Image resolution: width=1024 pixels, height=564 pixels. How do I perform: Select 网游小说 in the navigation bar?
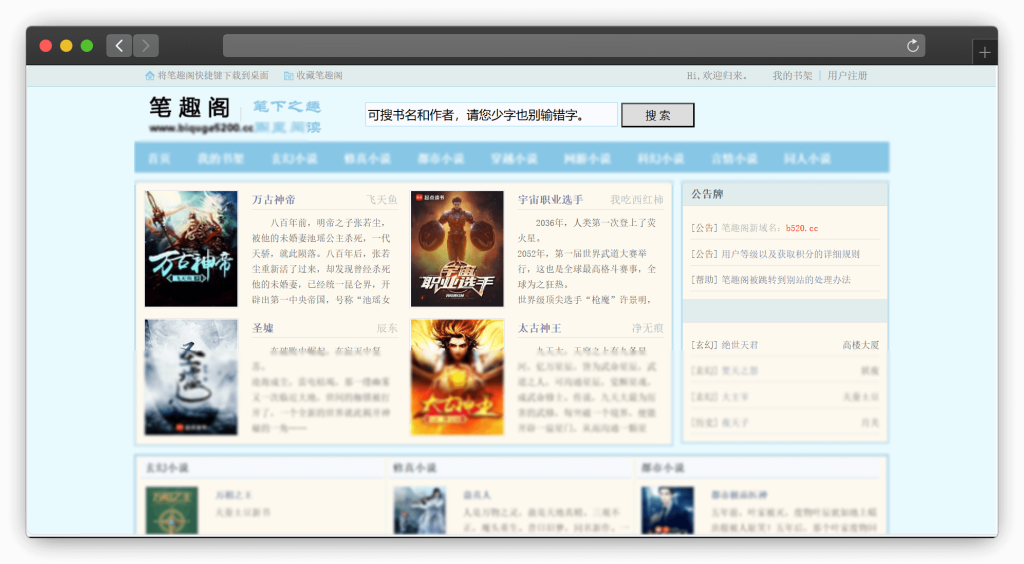click(x=587, y=159)
